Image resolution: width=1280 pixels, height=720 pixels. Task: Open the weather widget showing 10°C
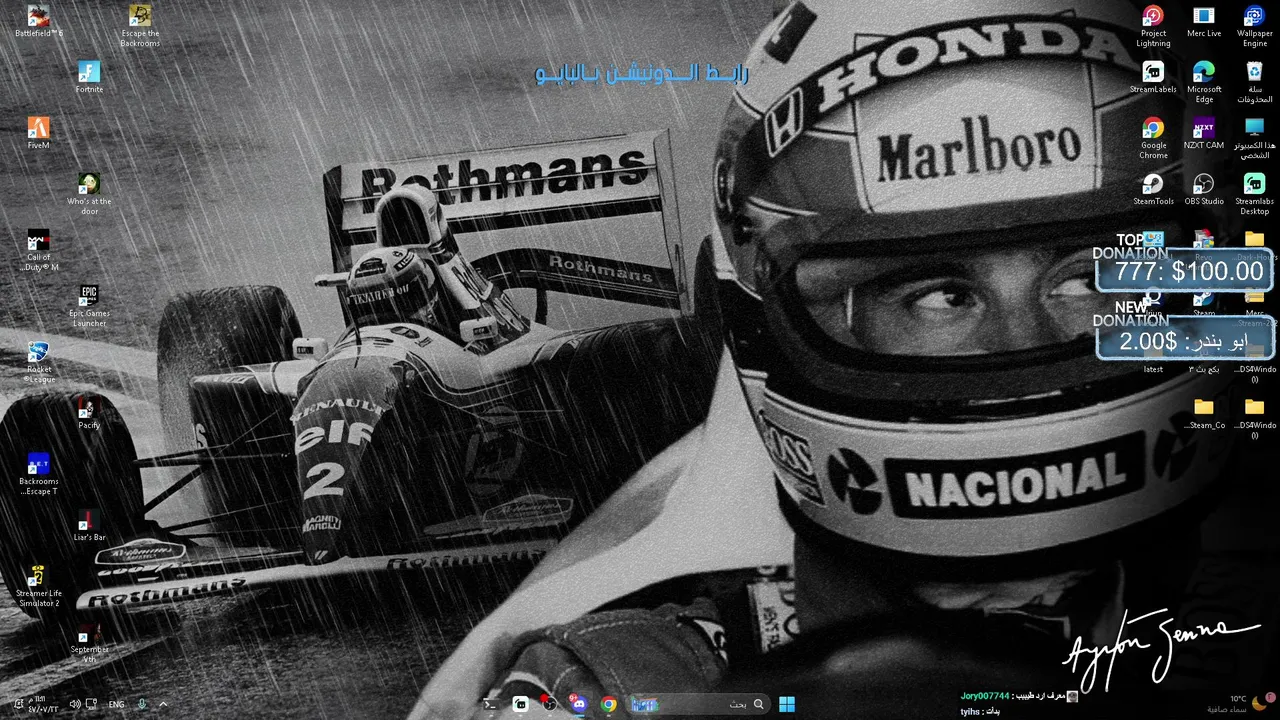point(1238,704)
